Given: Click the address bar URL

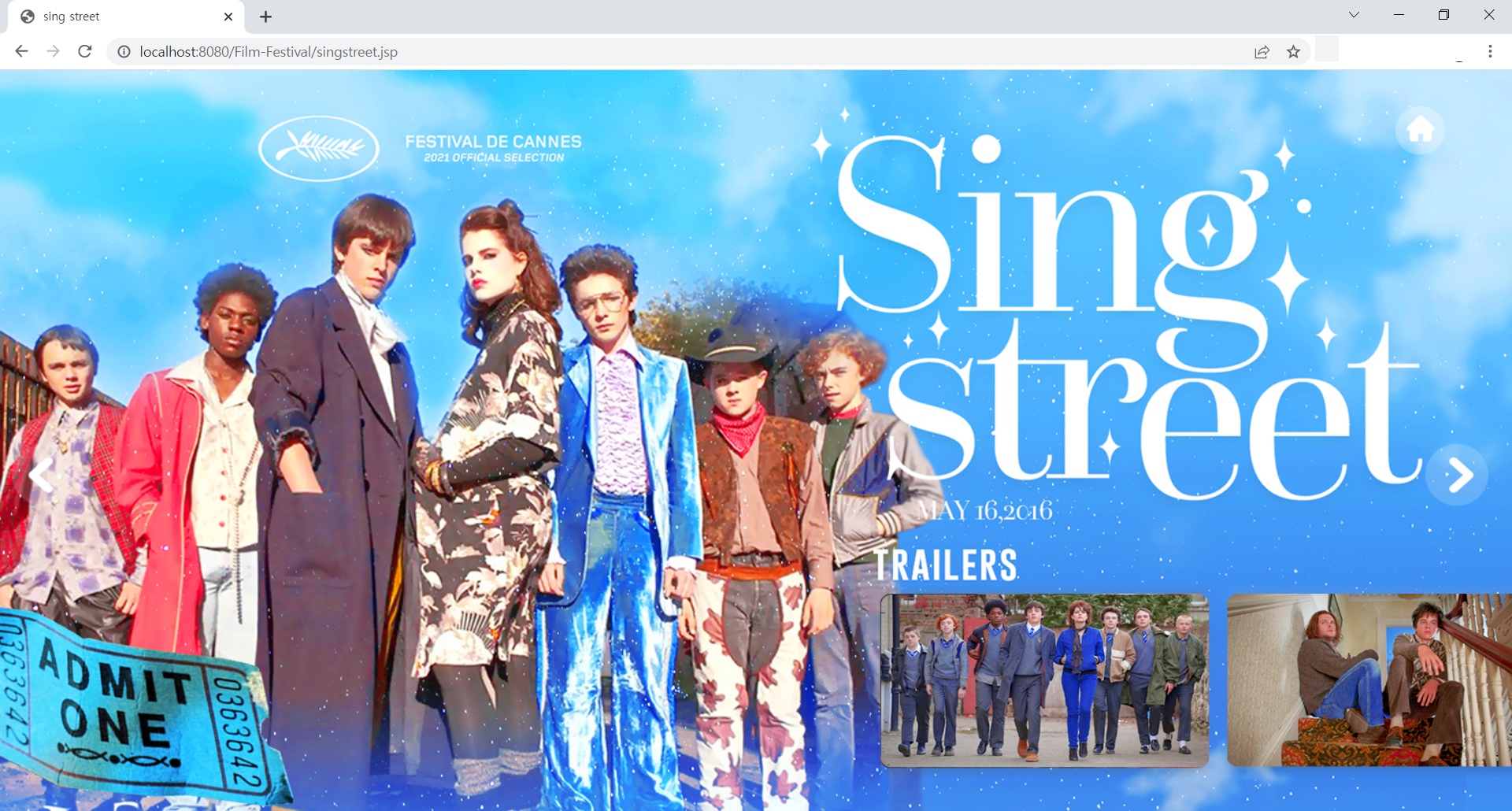Looking at the screenshot, I should (x=269, y=52).
